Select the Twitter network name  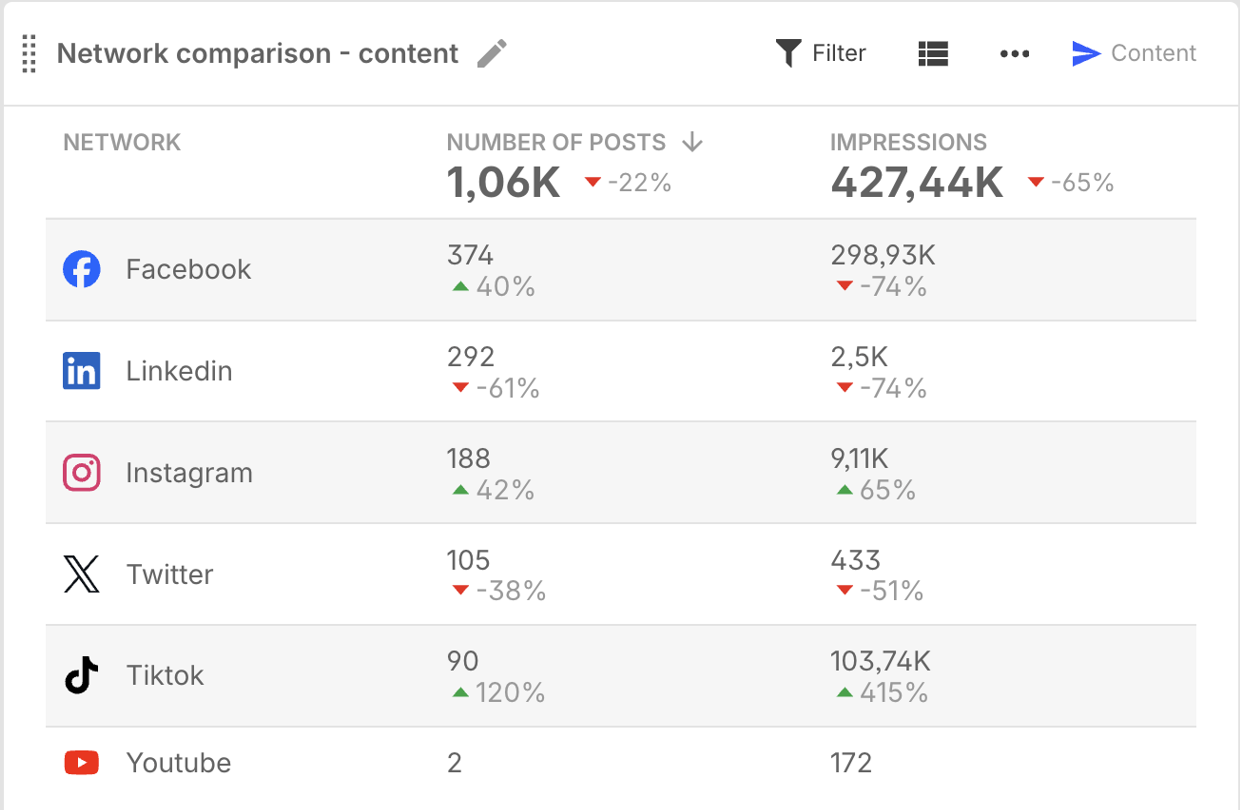coord(169,574)
